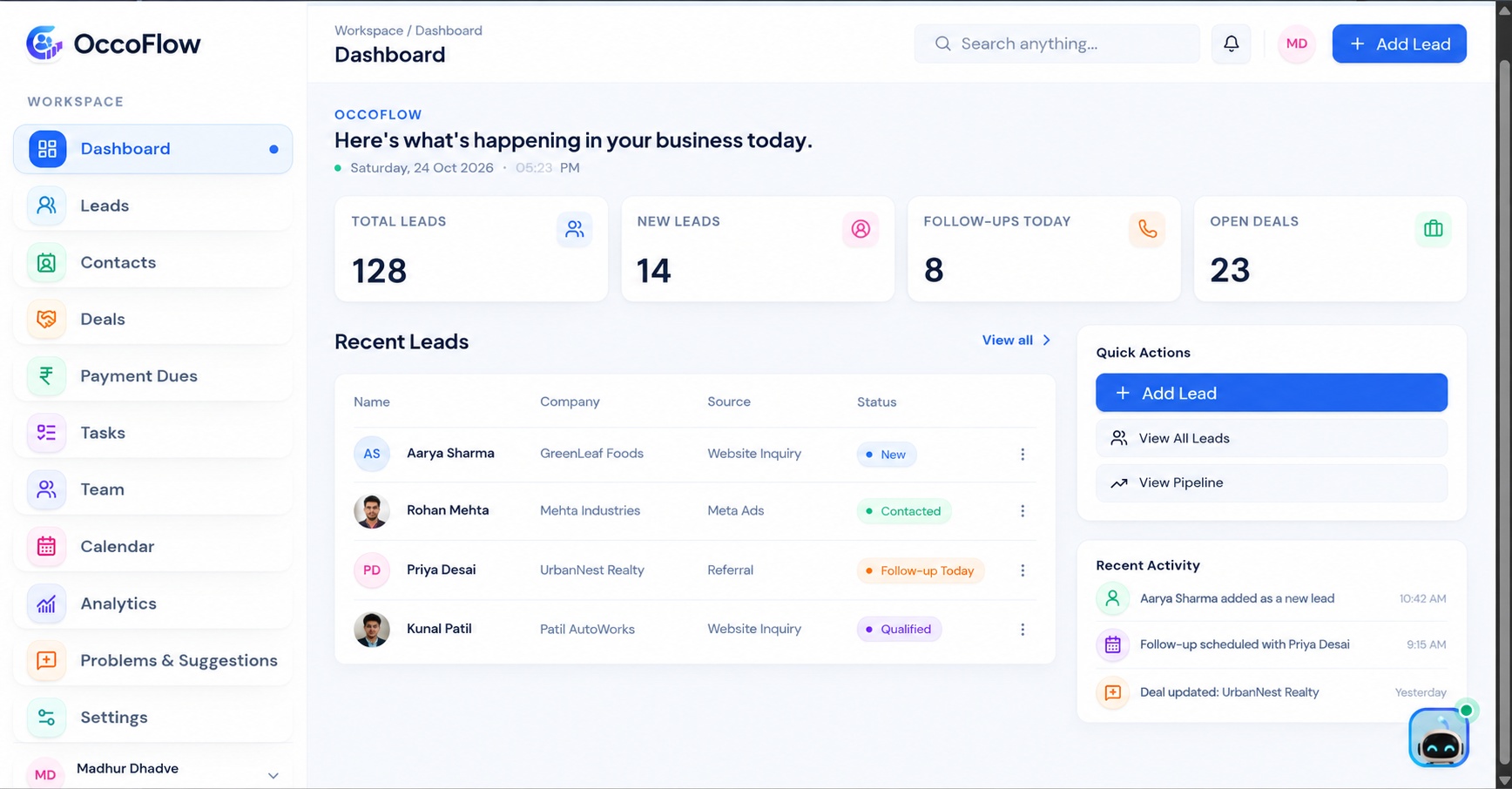Click the Add Lead button in header

[x=1399, y=44]
